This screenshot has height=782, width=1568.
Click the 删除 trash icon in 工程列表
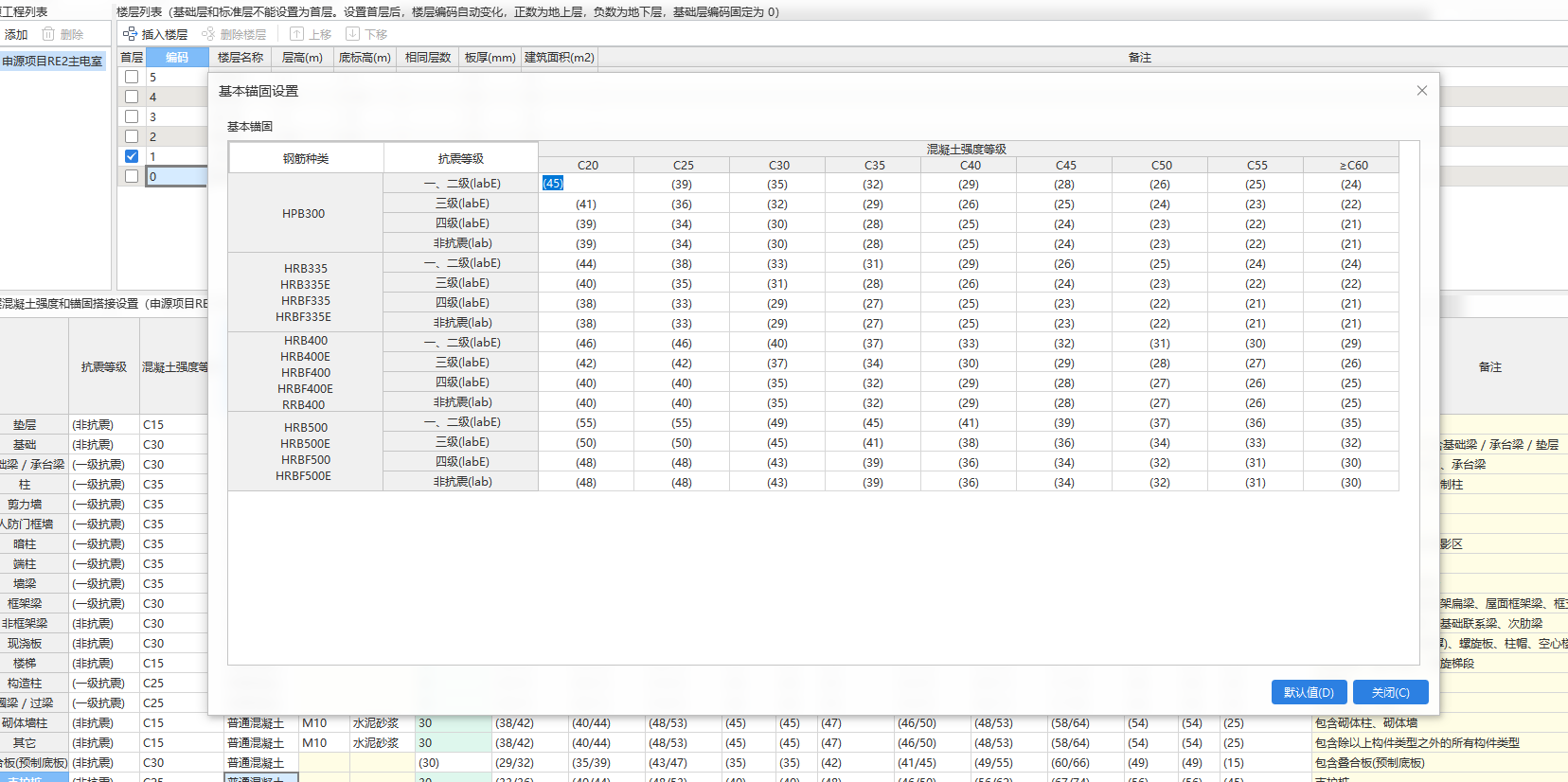tap(48, 34)
